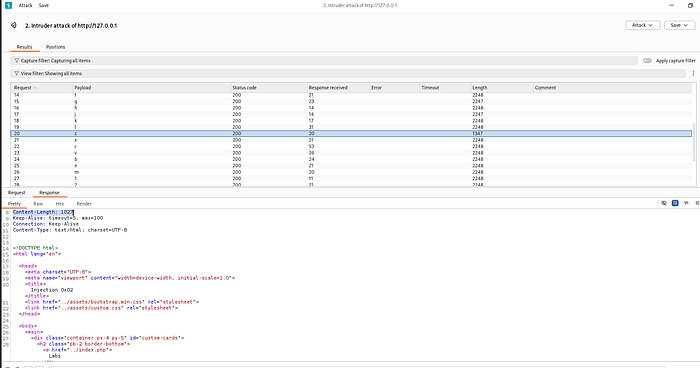The height and width of the screenshot is (368, 700).
Task: Select request row 22 with payload c
Action: point(351,146)
